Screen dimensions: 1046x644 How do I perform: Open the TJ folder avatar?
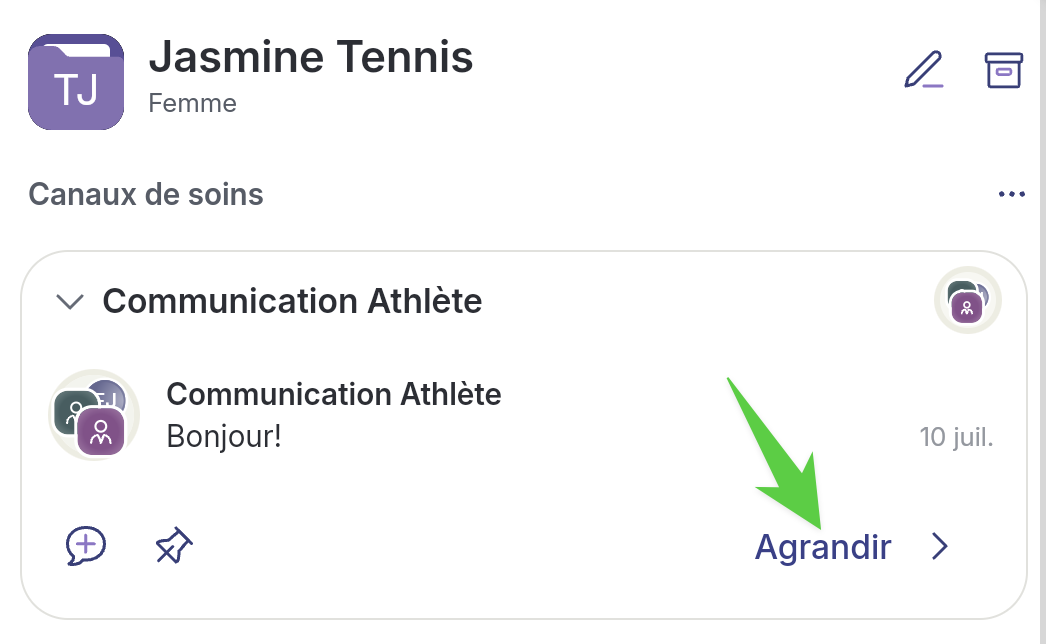(76, 82)
